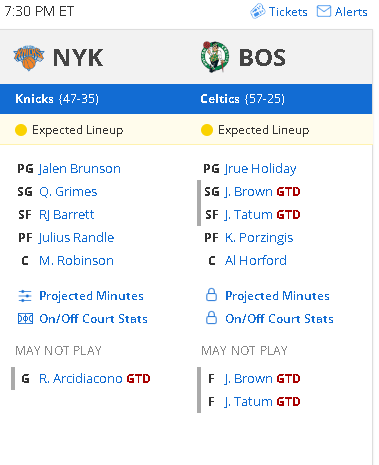Click the Celtics team logo
The image size is (379, 465).
click(215, 57)
